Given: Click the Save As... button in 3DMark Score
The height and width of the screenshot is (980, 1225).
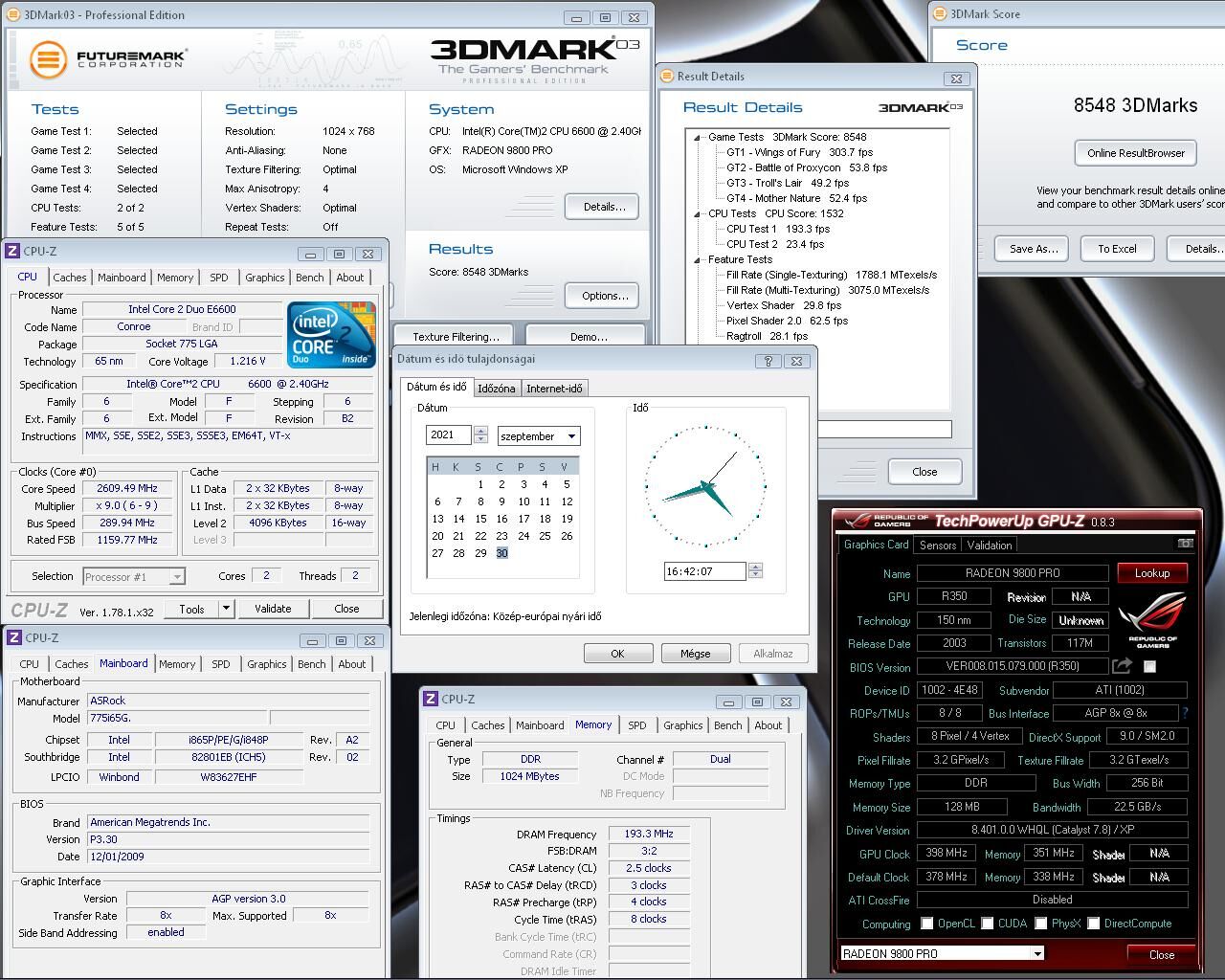Looking at the screenshot, I should click(x=1034, y=248).
